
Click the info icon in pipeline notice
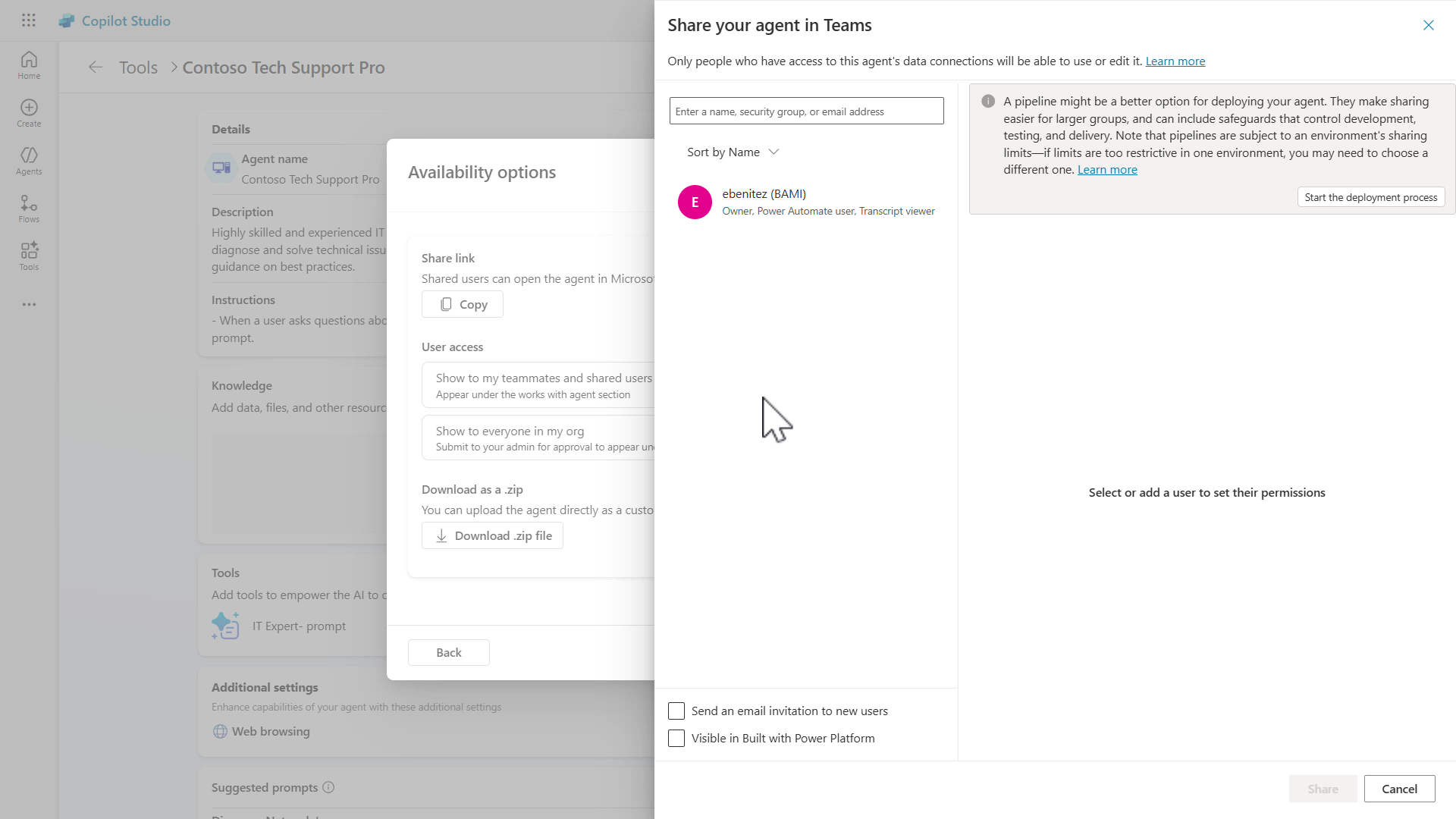pyautogui.click(x=987, y=101)
